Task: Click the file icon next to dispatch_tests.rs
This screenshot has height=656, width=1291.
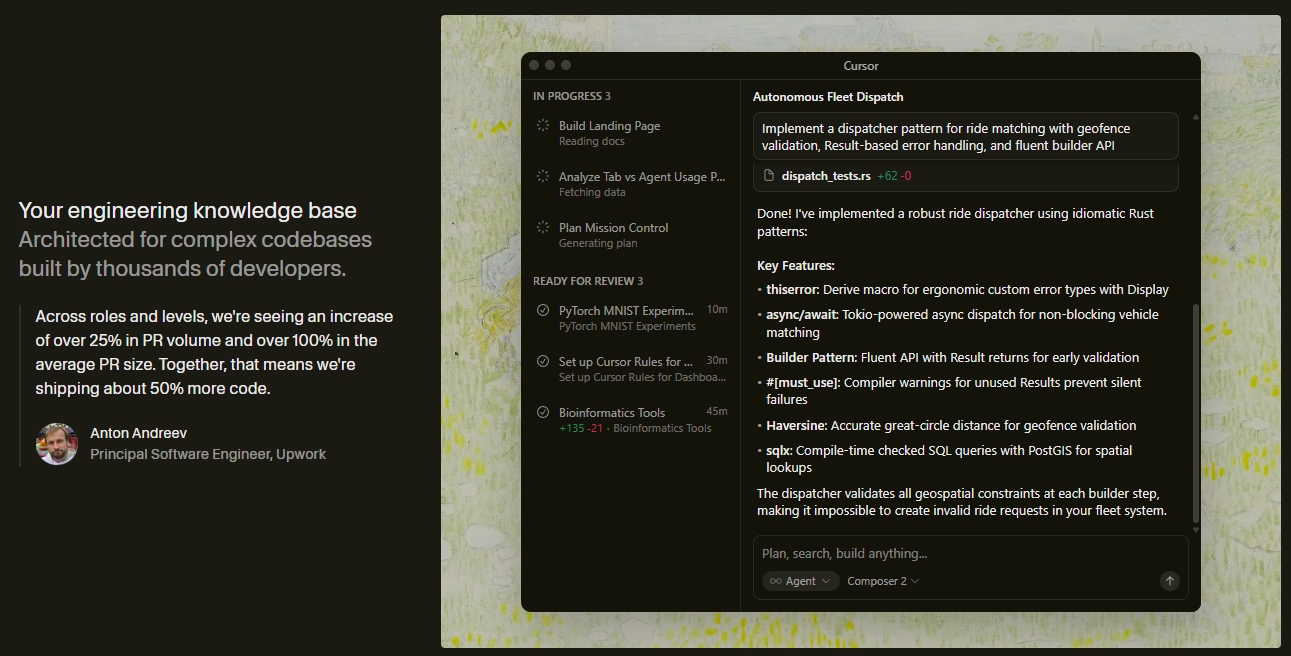Action: tap(769, 176)
